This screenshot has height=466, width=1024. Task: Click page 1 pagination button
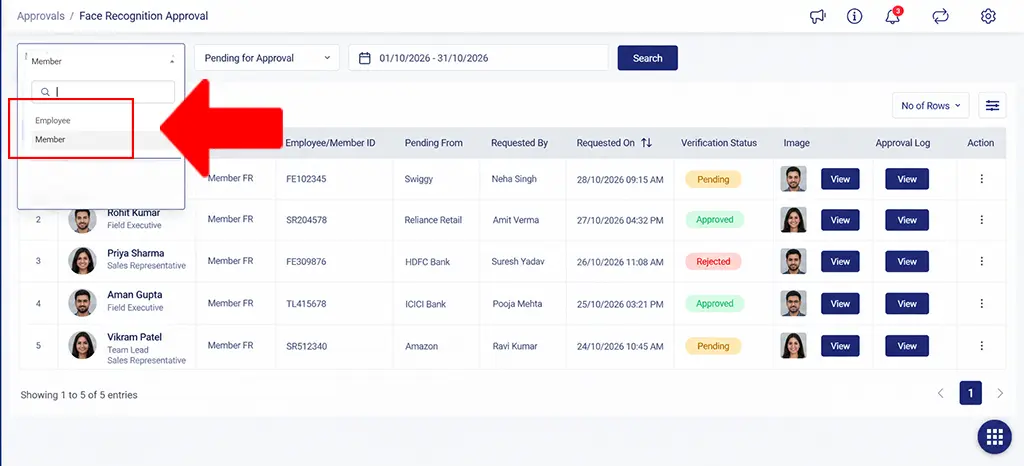pos(970,393)
